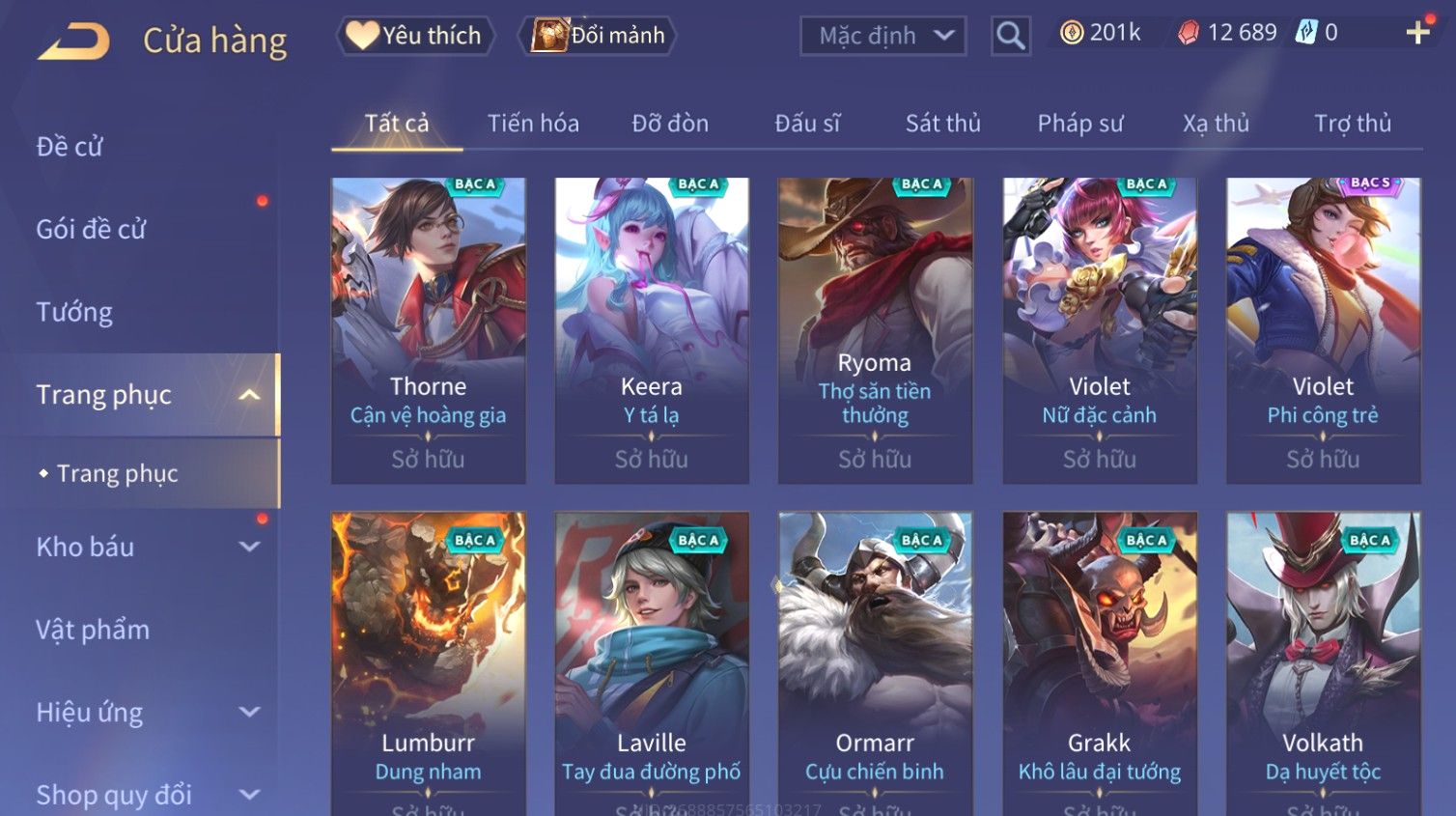Image resolution: width=1456 pixels, height=816 pixels.
Task: Switch to the Sát thủ tab
Action: pos(942,124)
